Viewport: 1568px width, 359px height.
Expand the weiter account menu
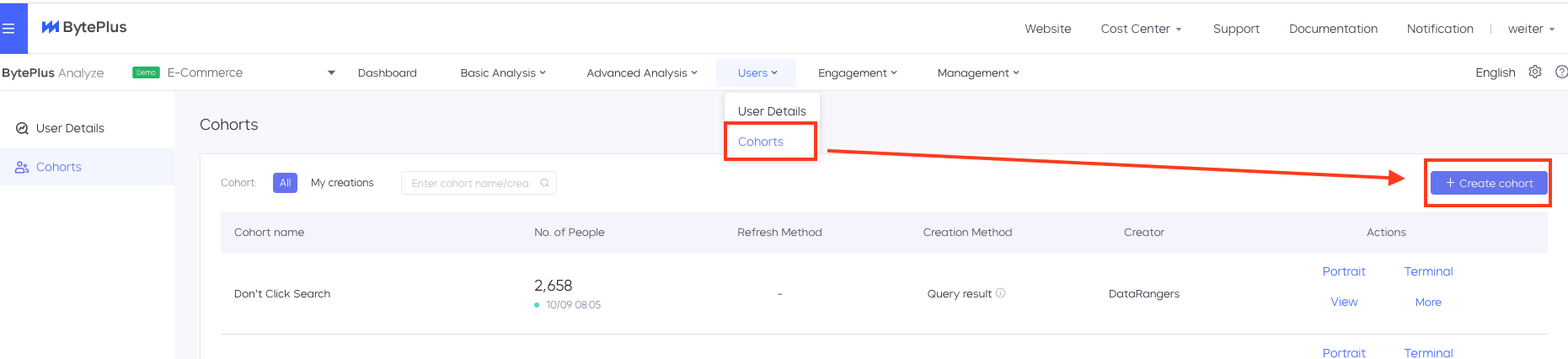tap(1531, 29)
